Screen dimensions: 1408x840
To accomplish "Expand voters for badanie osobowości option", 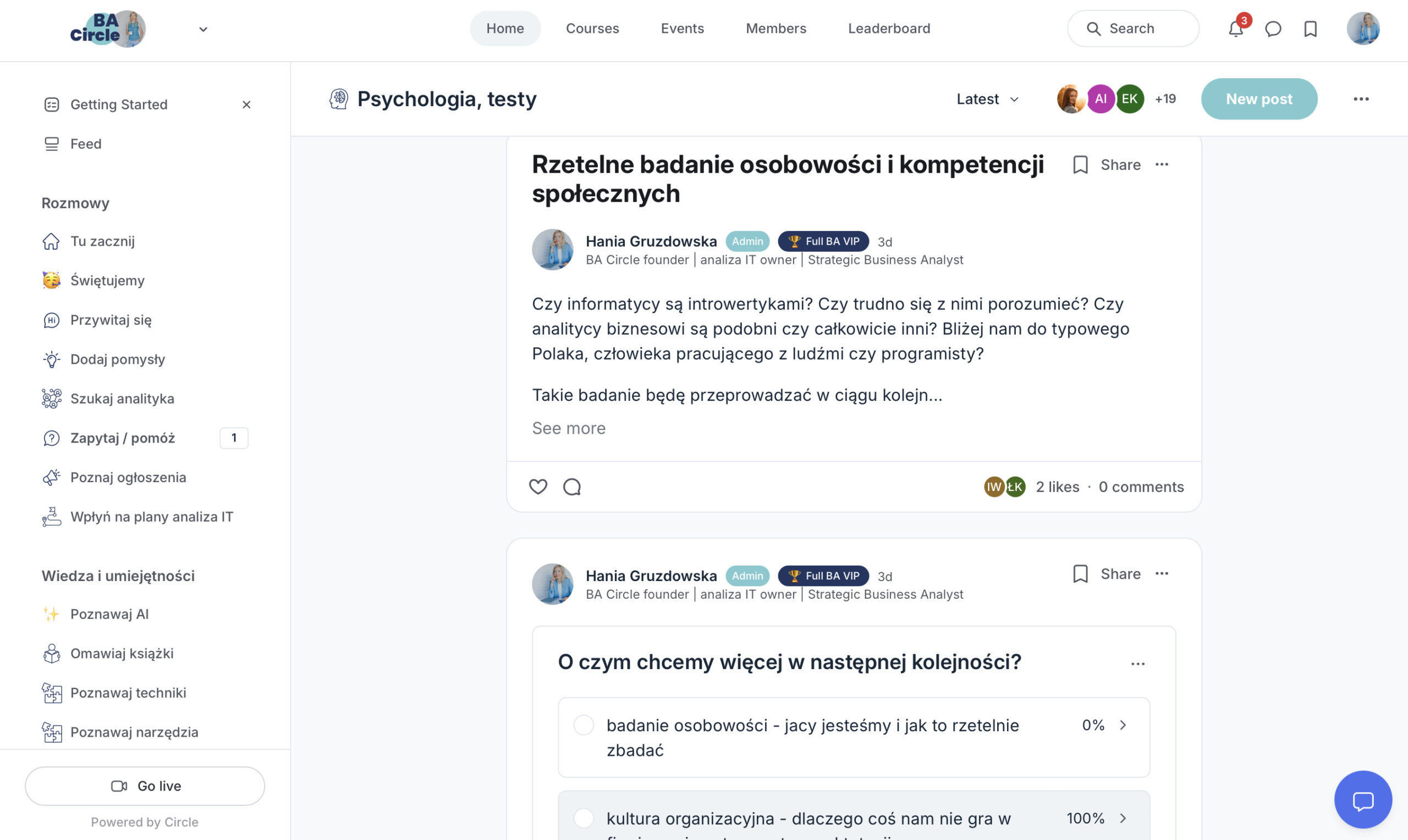I will [1123, 725].
